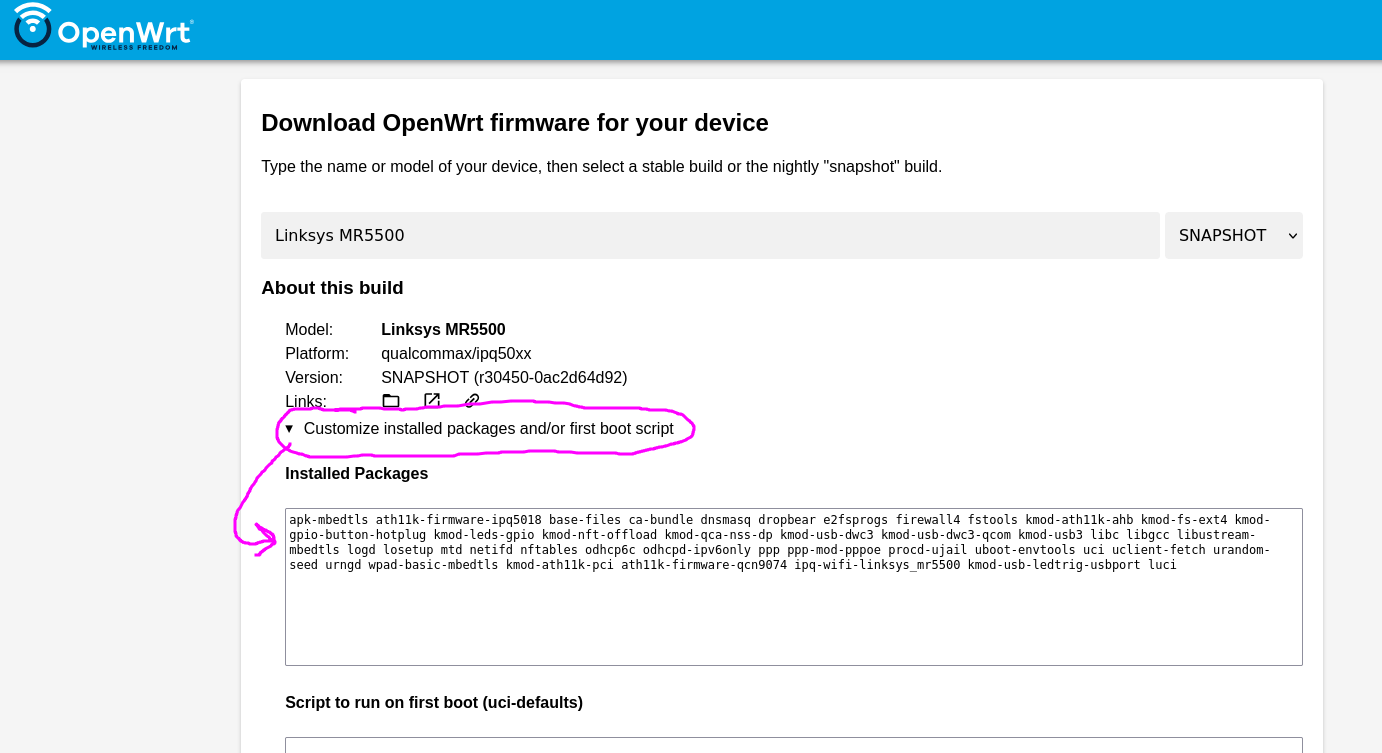Click the 'Version:' row label

click(314, 378)
